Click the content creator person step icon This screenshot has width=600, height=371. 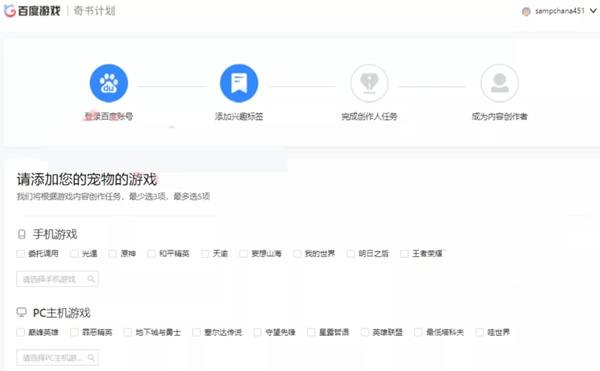pos(499,83)
